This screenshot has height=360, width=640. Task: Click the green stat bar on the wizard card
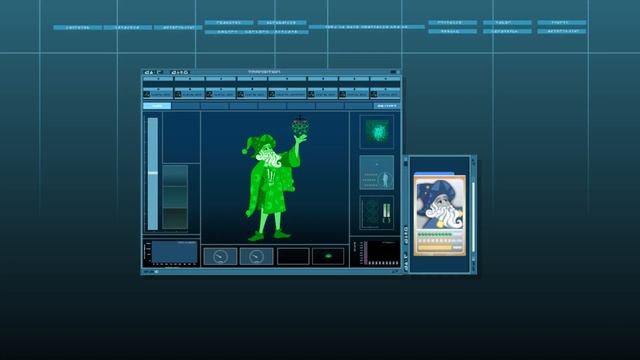(435, 235)
